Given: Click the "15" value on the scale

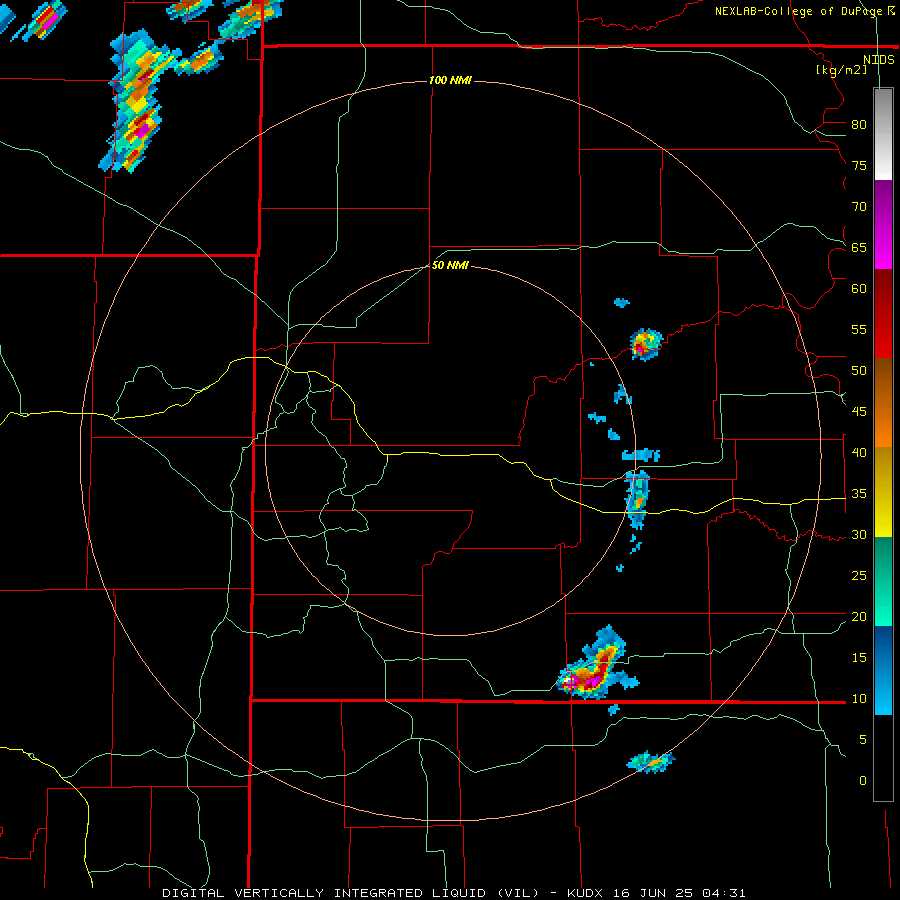Looking at the screenshot, I should (859, 658).
